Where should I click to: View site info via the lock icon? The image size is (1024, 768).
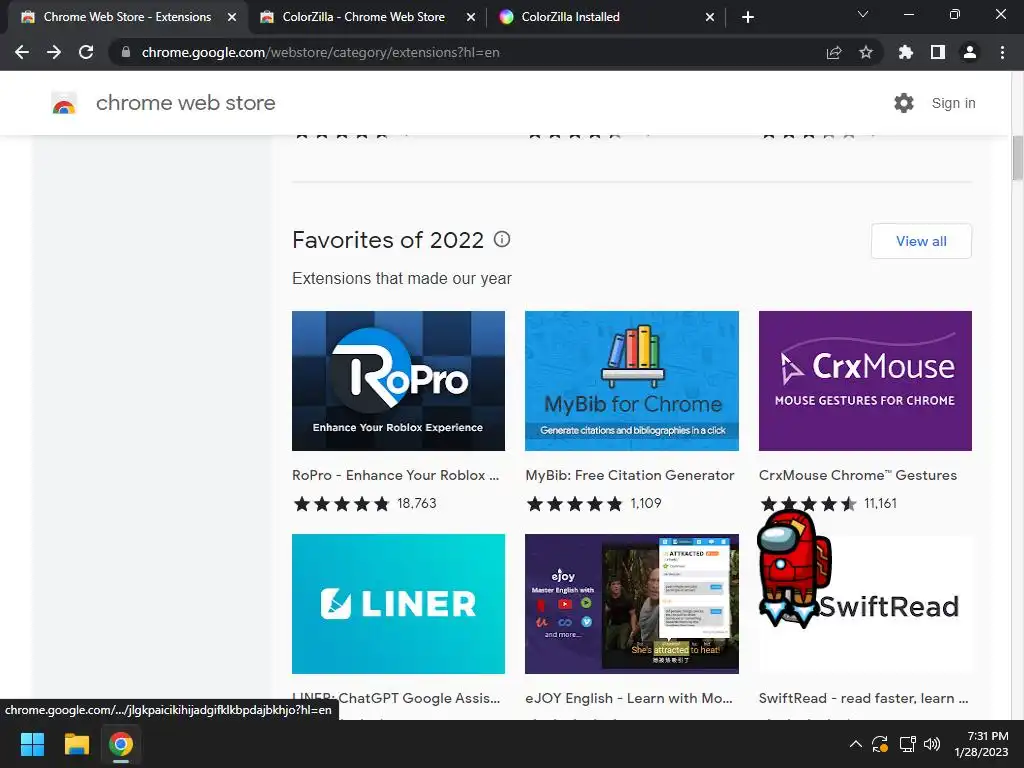pos(126,52)
